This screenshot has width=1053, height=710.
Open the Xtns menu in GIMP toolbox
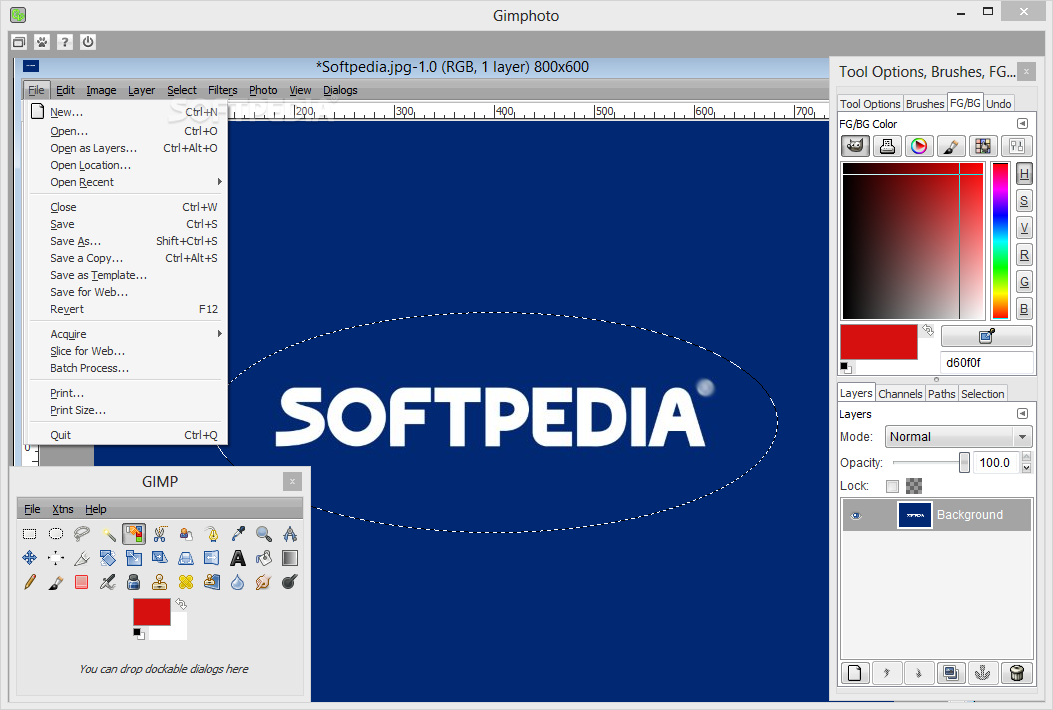(63, 509)
